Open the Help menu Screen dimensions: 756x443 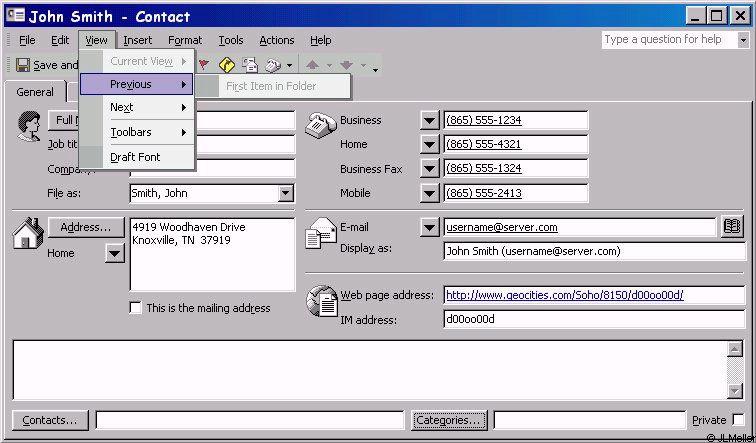pyautogui.click(x=321, y=40)
